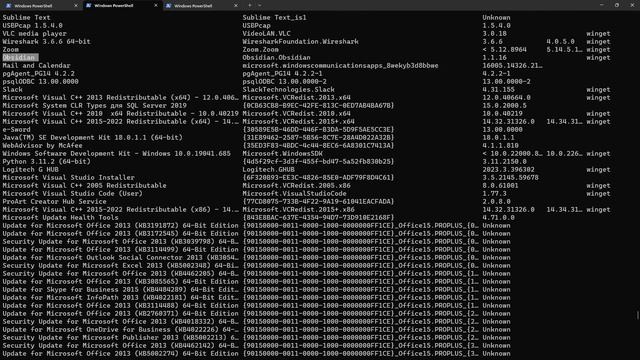640x360 pixels.
Task: Click the Logitech.GHUB package ID
Action: pyautogui.click(x=269, y=169)
